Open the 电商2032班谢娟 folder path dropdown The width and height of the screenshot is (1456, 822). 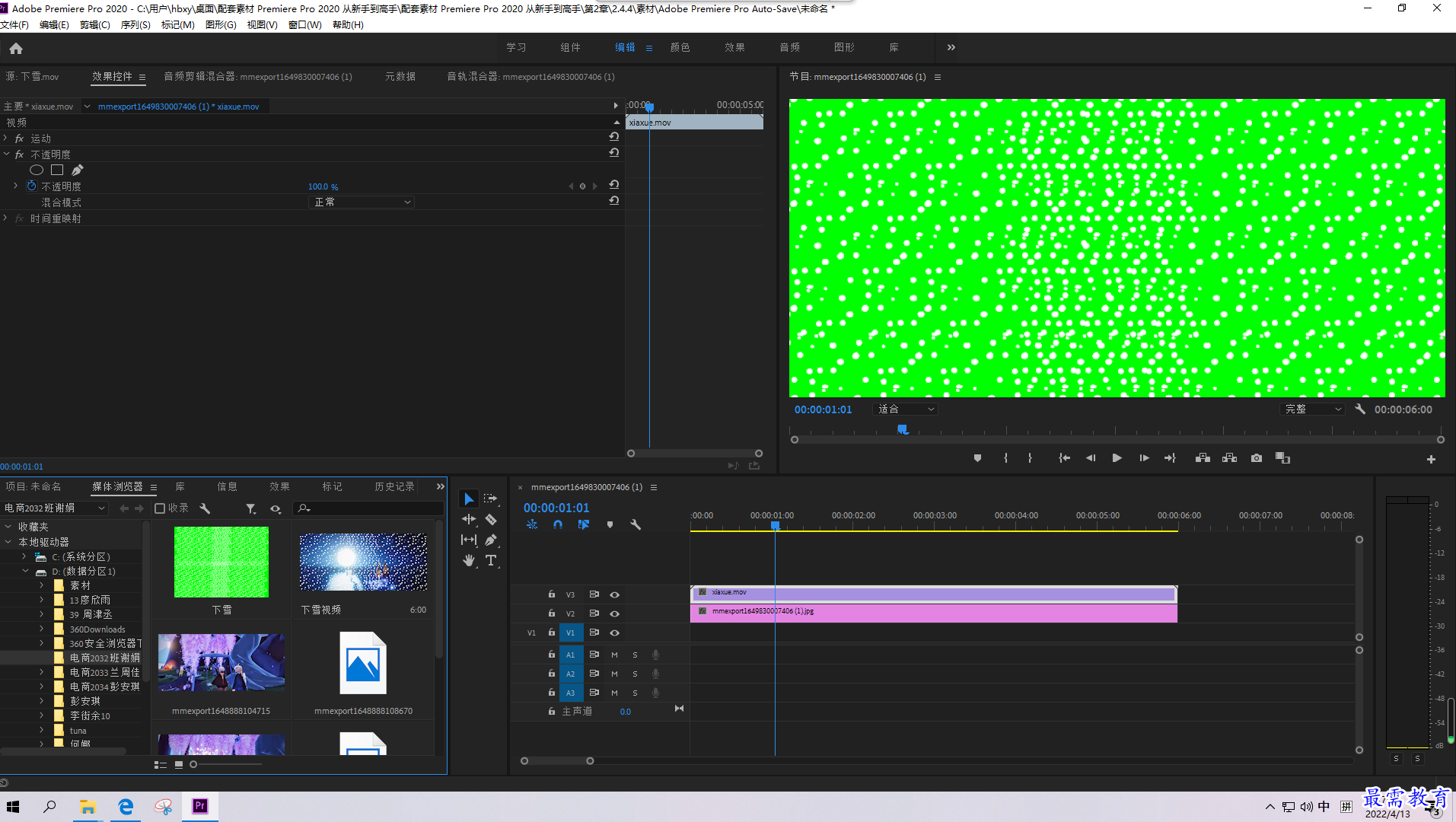point(55,508)
